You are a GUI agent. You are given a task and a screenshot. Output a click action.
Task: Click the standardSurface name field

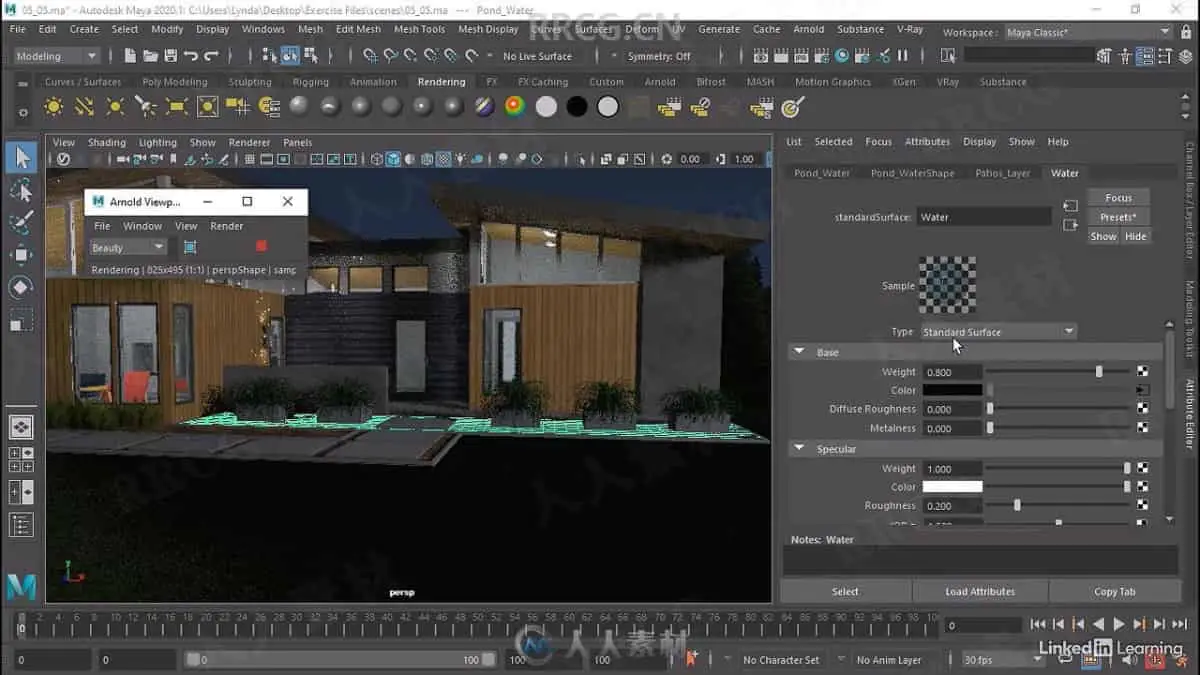pos(984,217)
